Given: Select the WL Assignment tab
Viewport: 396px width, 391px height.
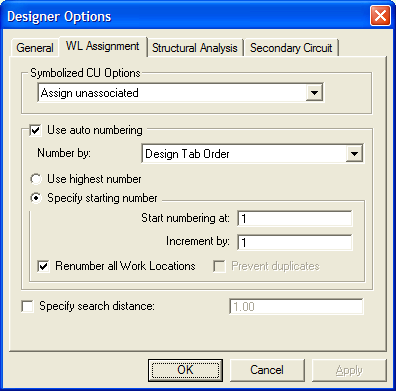Looking at the screenshot, I should pyautogui.click(x=103, y=46).
